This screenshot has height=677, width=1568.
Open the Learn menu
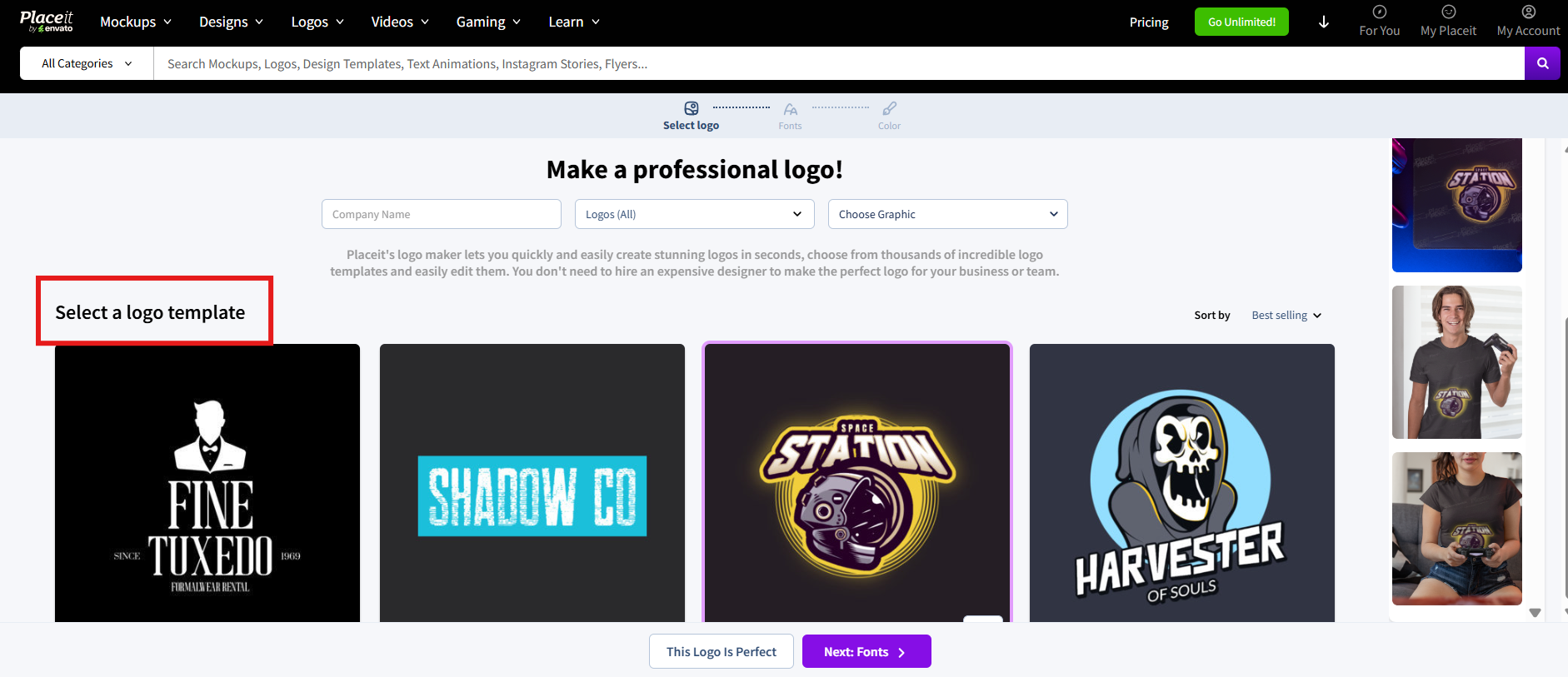(x=574, y=22)
